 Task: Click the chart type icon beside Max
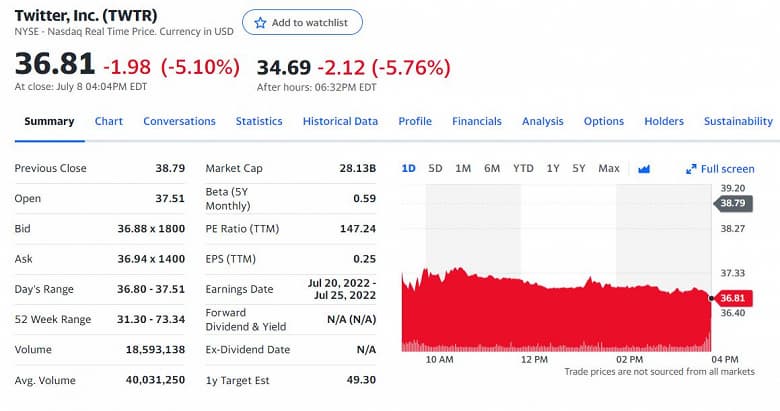[644, 169]
